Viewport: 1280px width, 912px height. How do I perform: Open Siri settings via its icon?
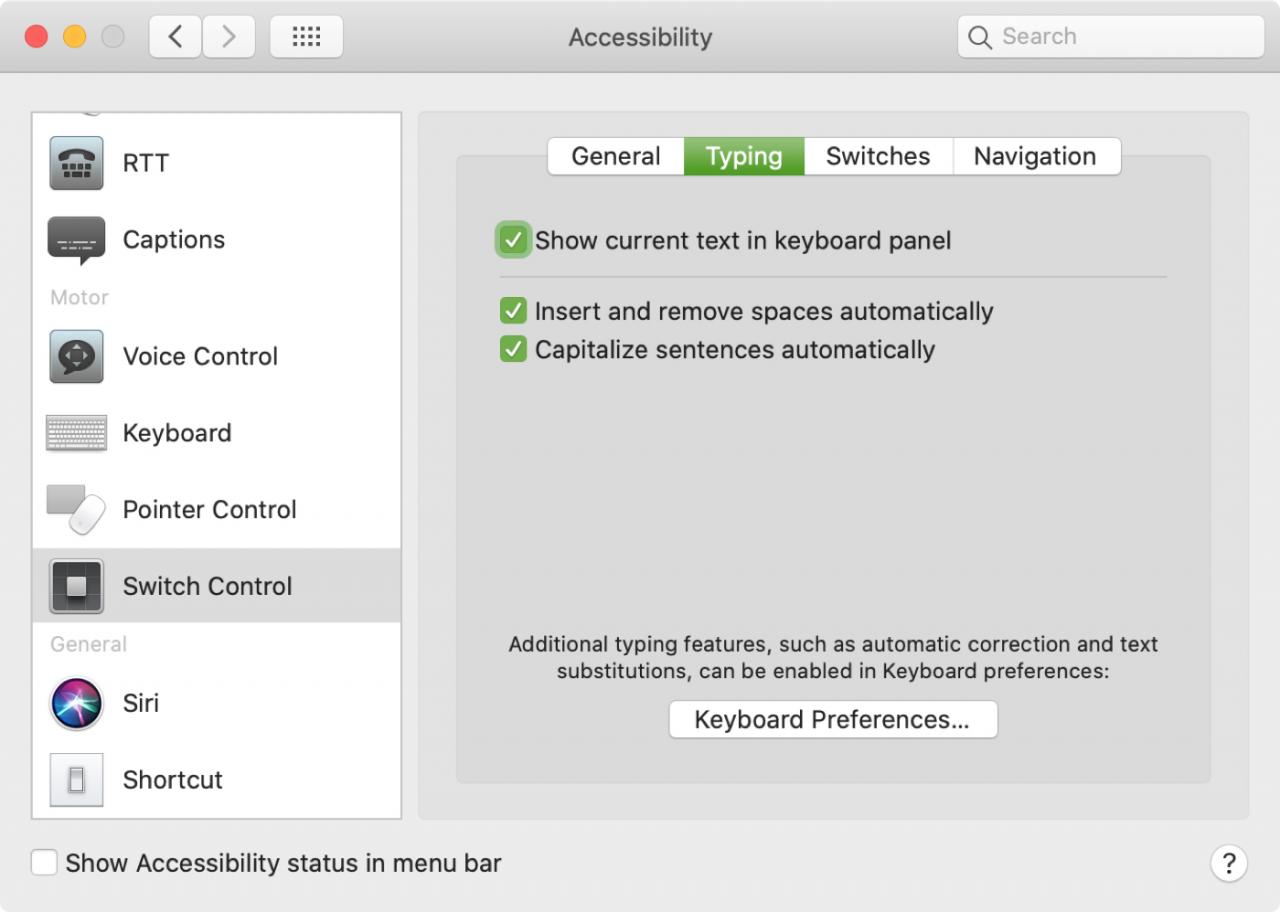pyautogui.click(x=76, y=703)
